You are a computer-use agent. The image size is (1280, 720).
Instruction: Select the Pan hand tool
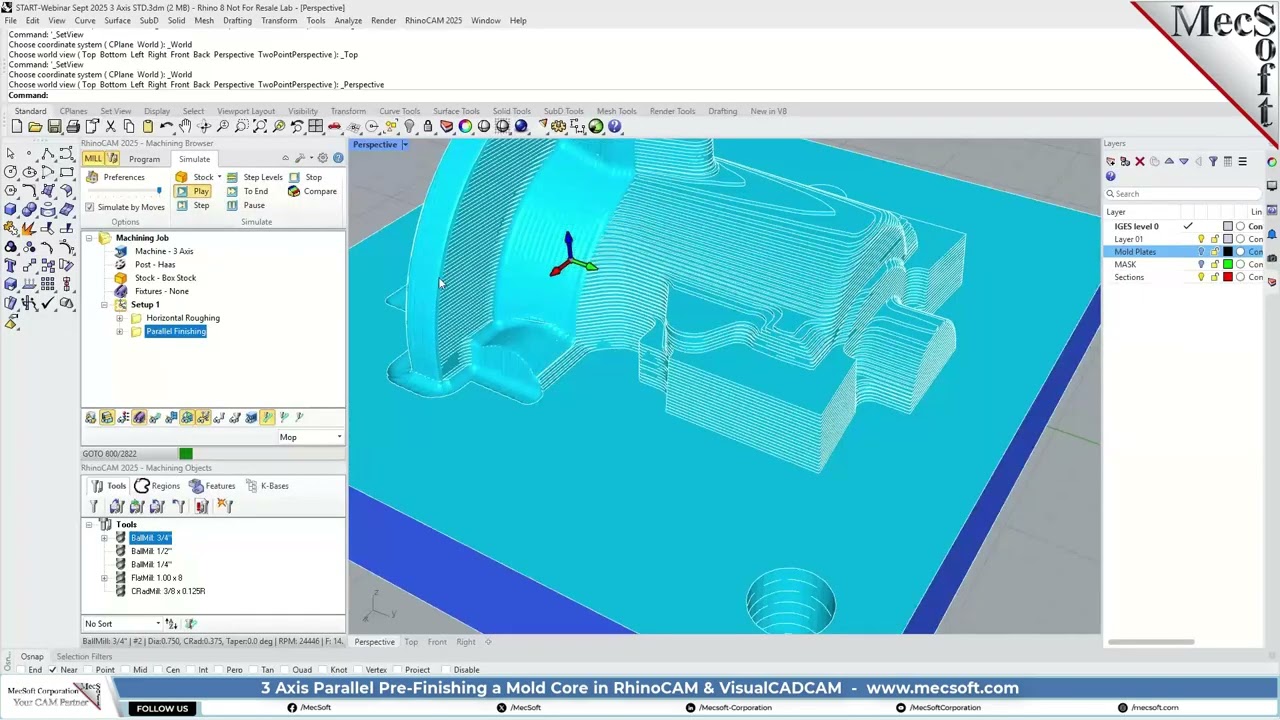point(185,126)
